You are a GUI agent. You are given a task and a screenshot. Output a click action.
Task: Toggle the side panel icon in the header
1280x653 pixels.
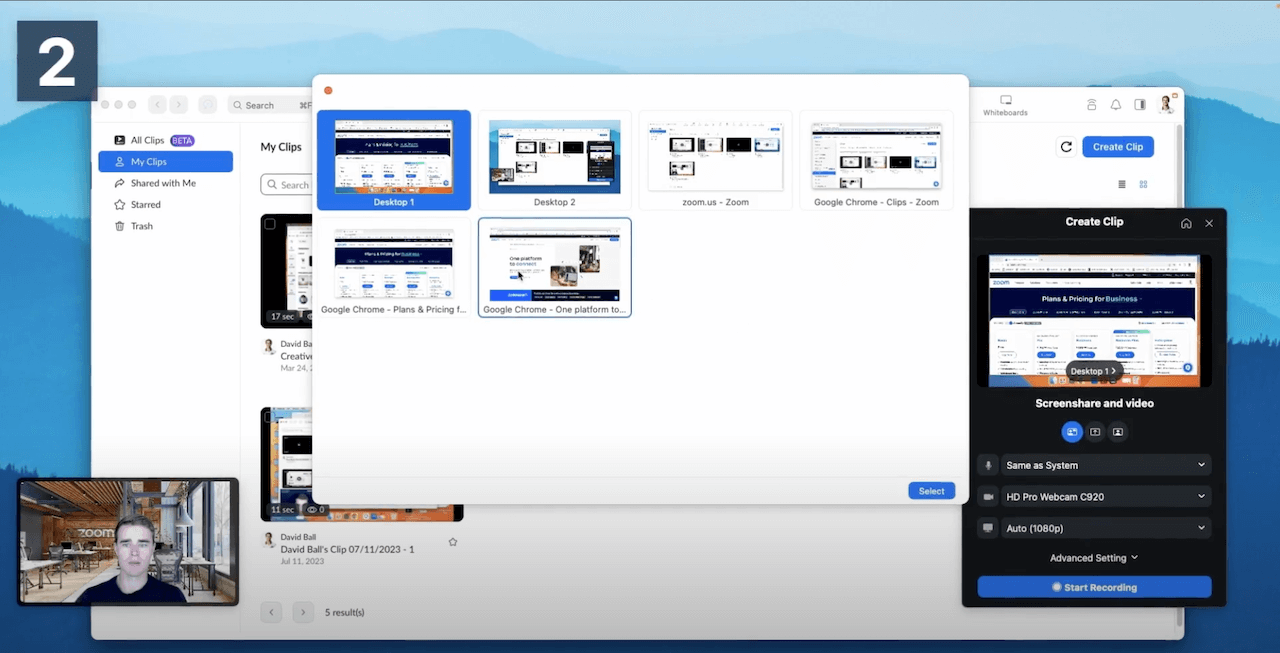click(1139, 105)
